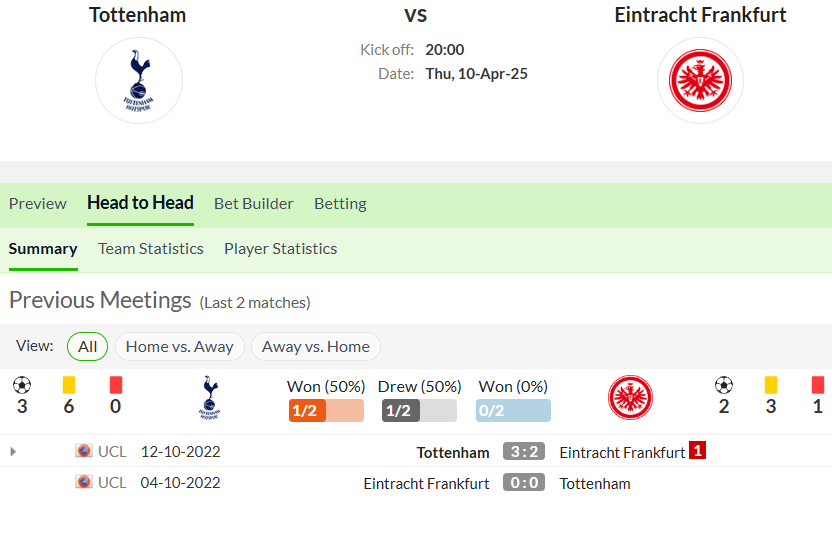832x550 pixels.
Task: Click the Tottenham Won 1/2 bar
Action: tap(326, 411)
